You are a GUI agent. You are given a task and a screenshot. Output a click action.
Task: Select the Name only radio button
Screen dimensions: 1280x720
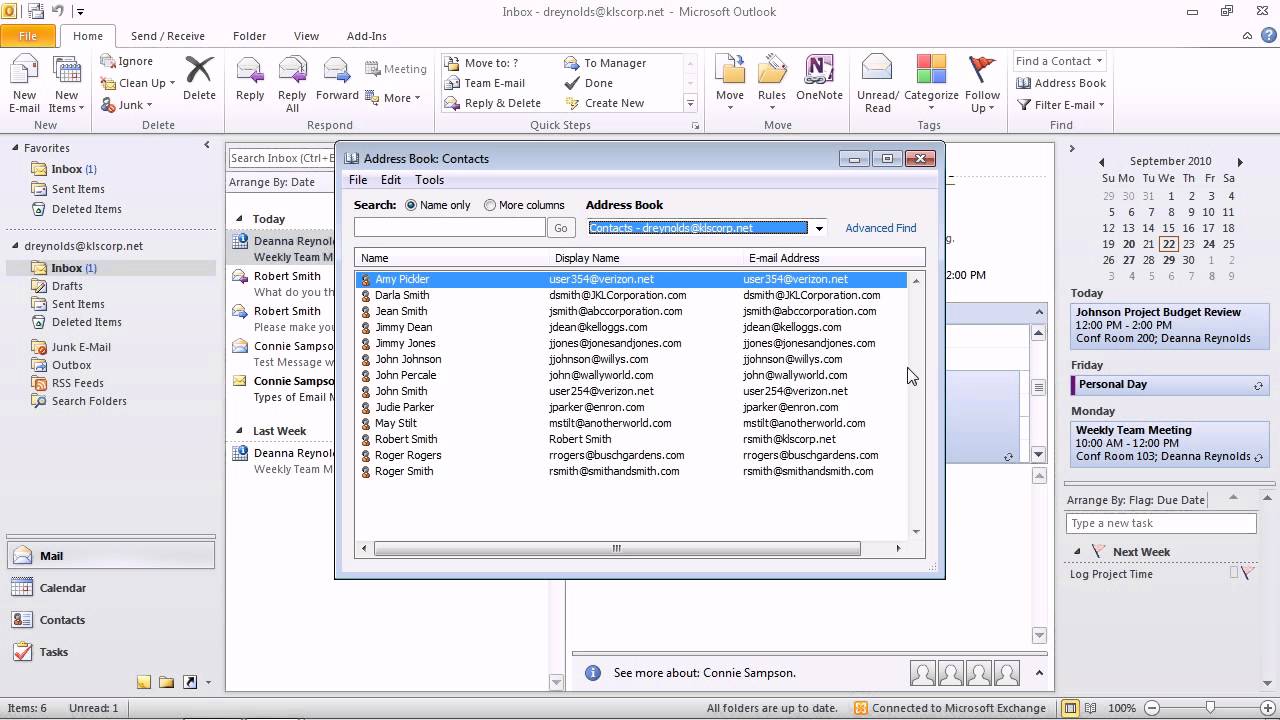tap(411, 205)
